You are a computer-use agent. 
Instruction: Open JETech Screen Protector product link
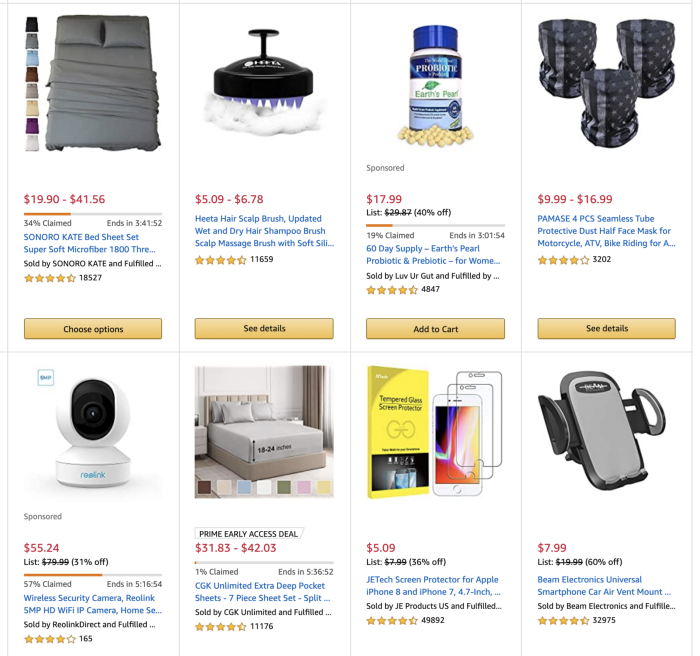pos(433,585)
